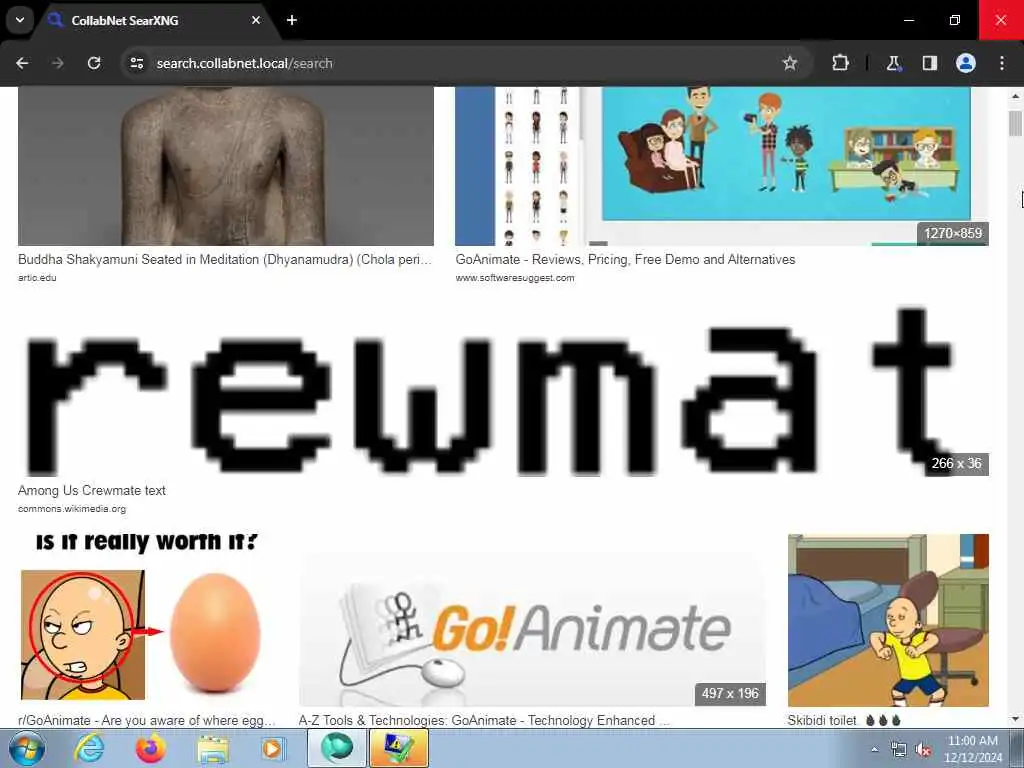The image size is (1024, 768).
Task: Open the browser extensions puzzle icon
Action: (840, 63)
